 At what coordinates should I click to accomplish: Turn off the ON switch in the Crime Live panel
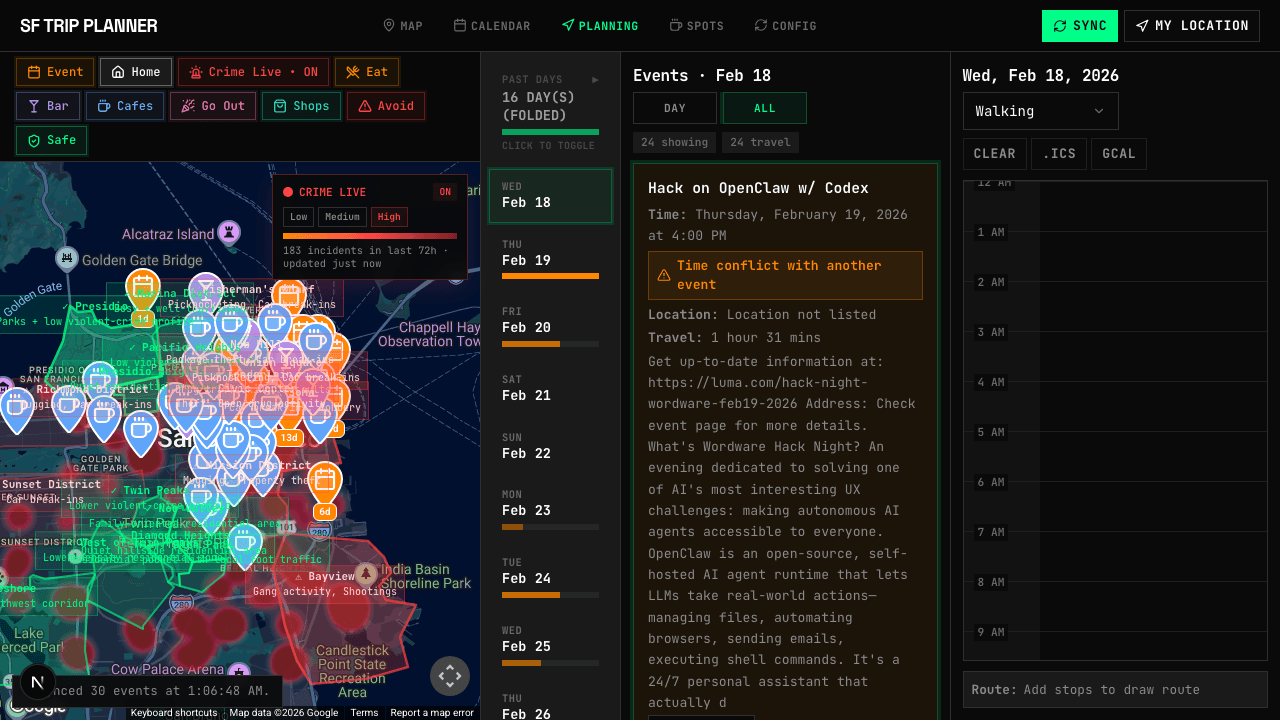[444, 191]
